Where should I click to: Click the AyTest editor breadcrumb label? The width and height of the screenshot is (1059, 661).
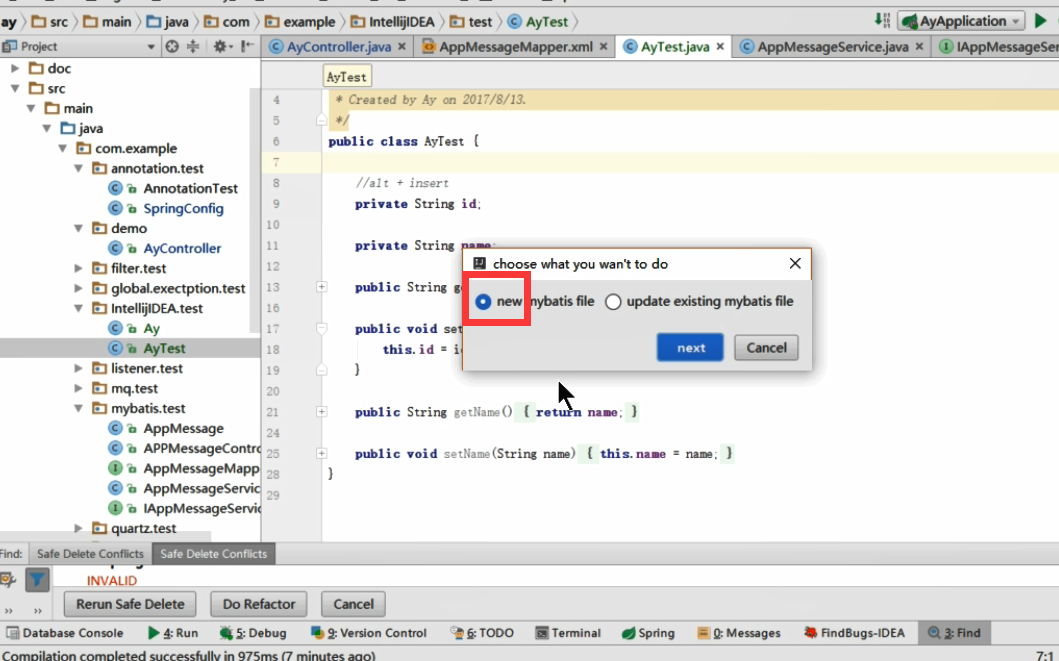pos(346,77)
